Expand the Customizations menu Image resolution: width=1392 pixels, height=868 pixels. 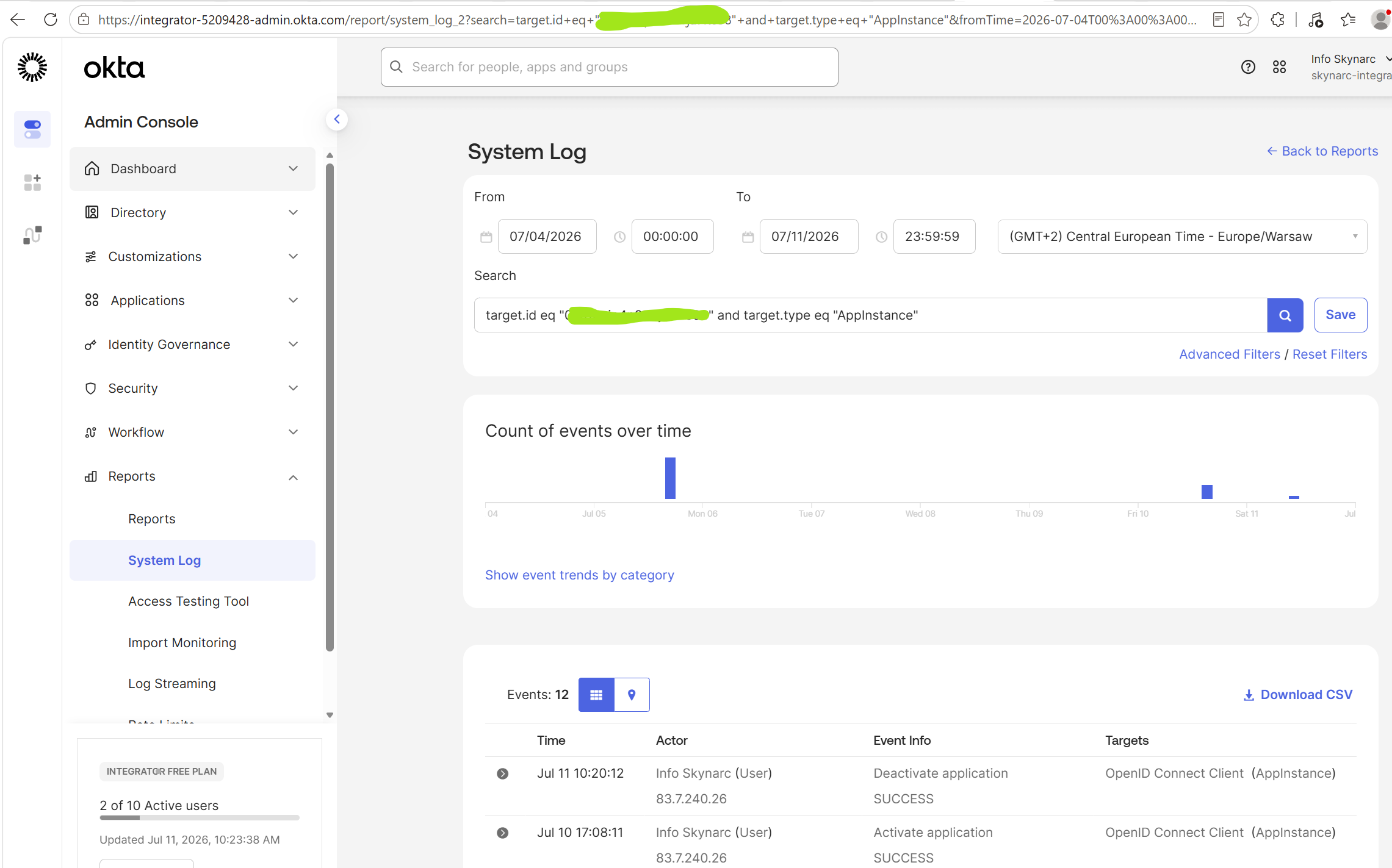[x=192, y=257]
